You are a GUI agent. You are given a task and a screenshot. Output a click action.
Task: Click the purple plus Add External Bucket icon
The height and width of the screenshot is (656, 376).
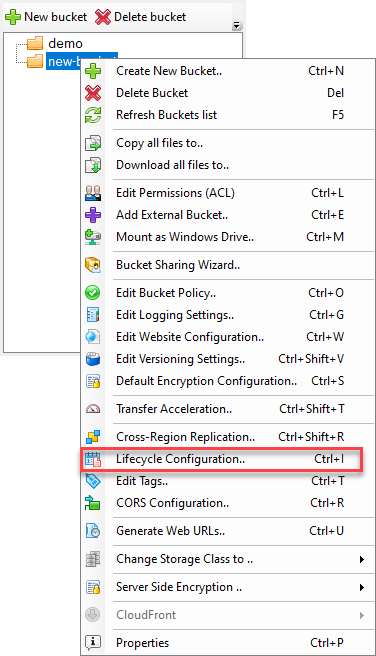93,215
